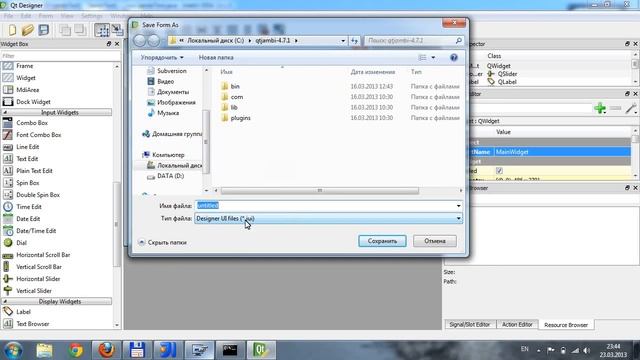The height and width of the screenshot is (360, 640).
Task: Open the Упорядочить dropdown menu
Action: tap(162, 58)
